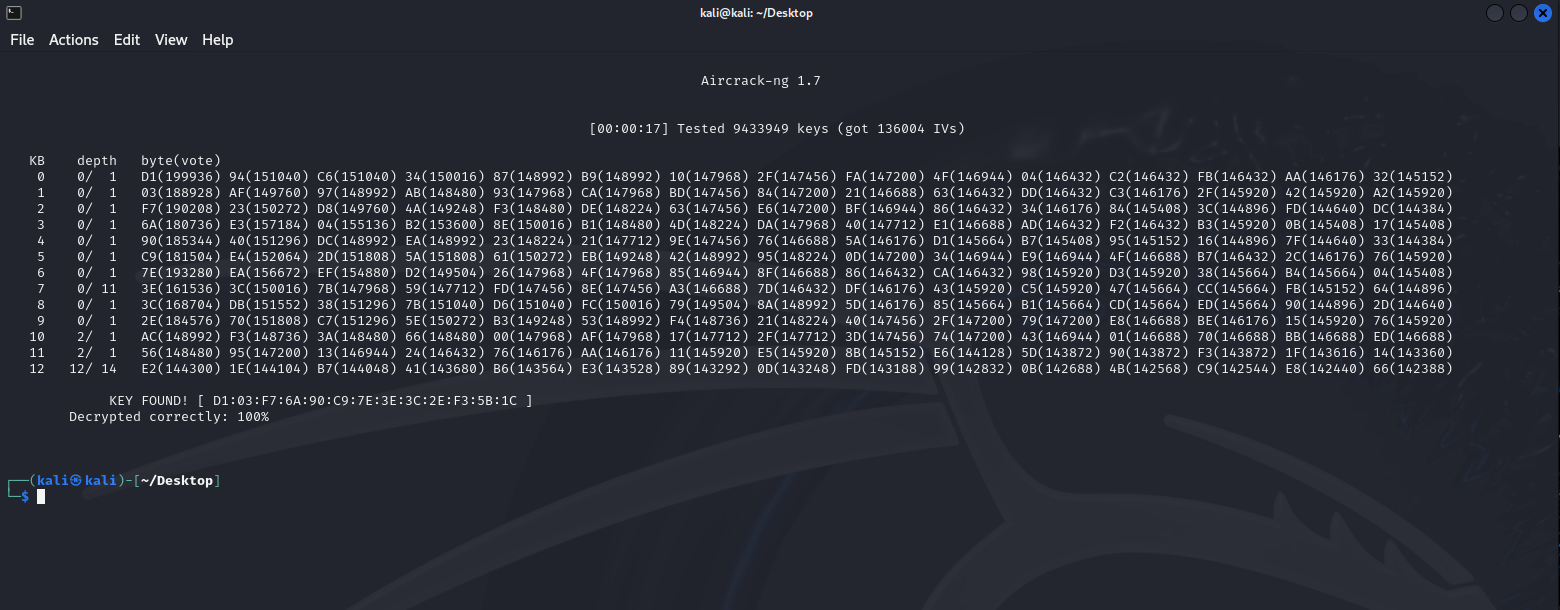Select vote value 56(148480)
Viewport: 1560px width, 610px height.
[181, 353]
